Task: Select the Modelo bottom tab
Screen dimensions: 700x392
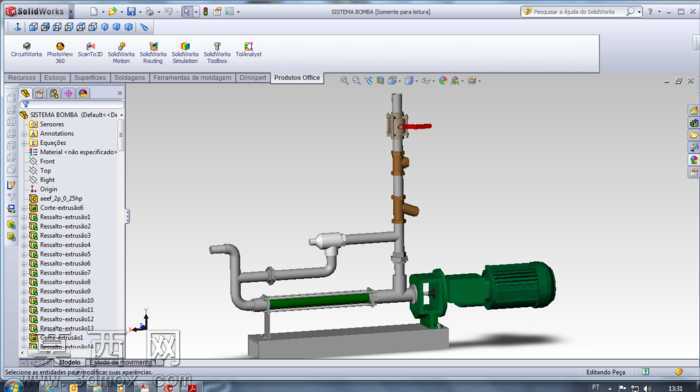Action: click(x=70, y=363)
